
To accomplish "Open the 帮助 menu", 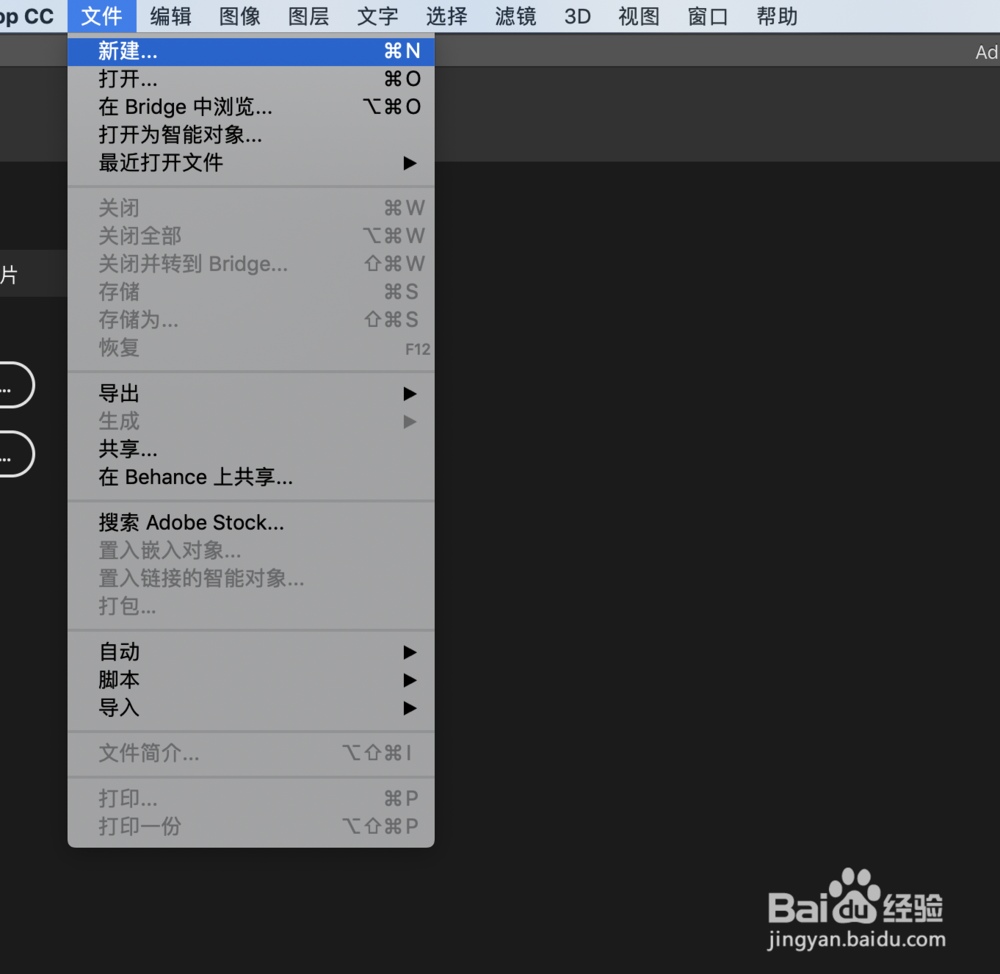I will point(776,16).
